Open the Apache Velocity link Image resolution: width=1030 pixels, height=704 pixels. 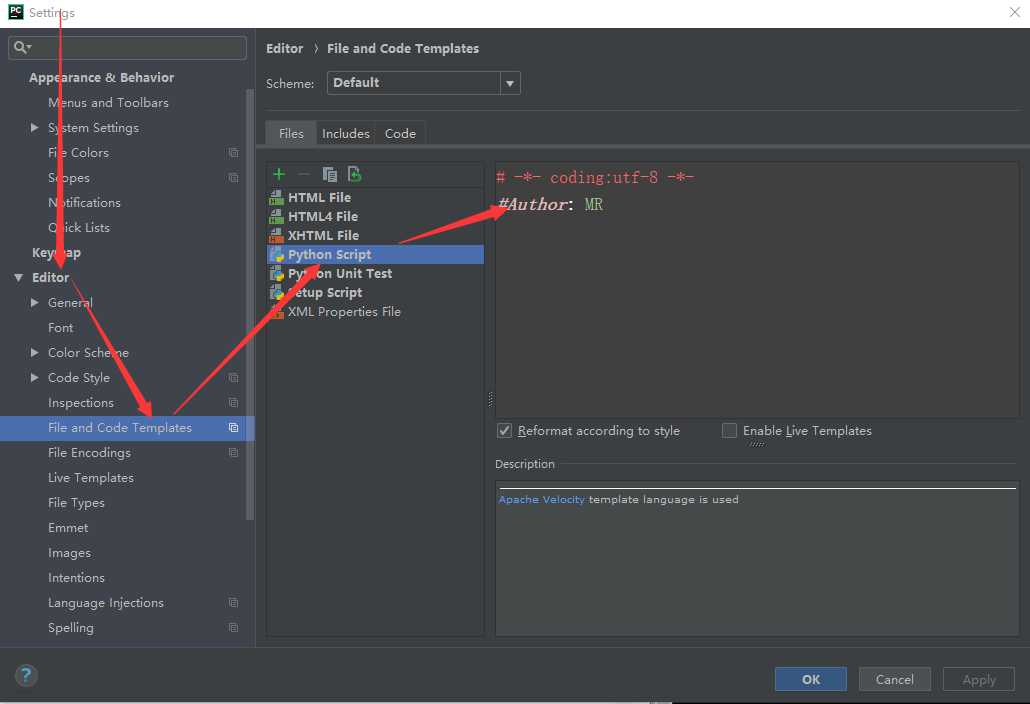[x=541, y=500]
